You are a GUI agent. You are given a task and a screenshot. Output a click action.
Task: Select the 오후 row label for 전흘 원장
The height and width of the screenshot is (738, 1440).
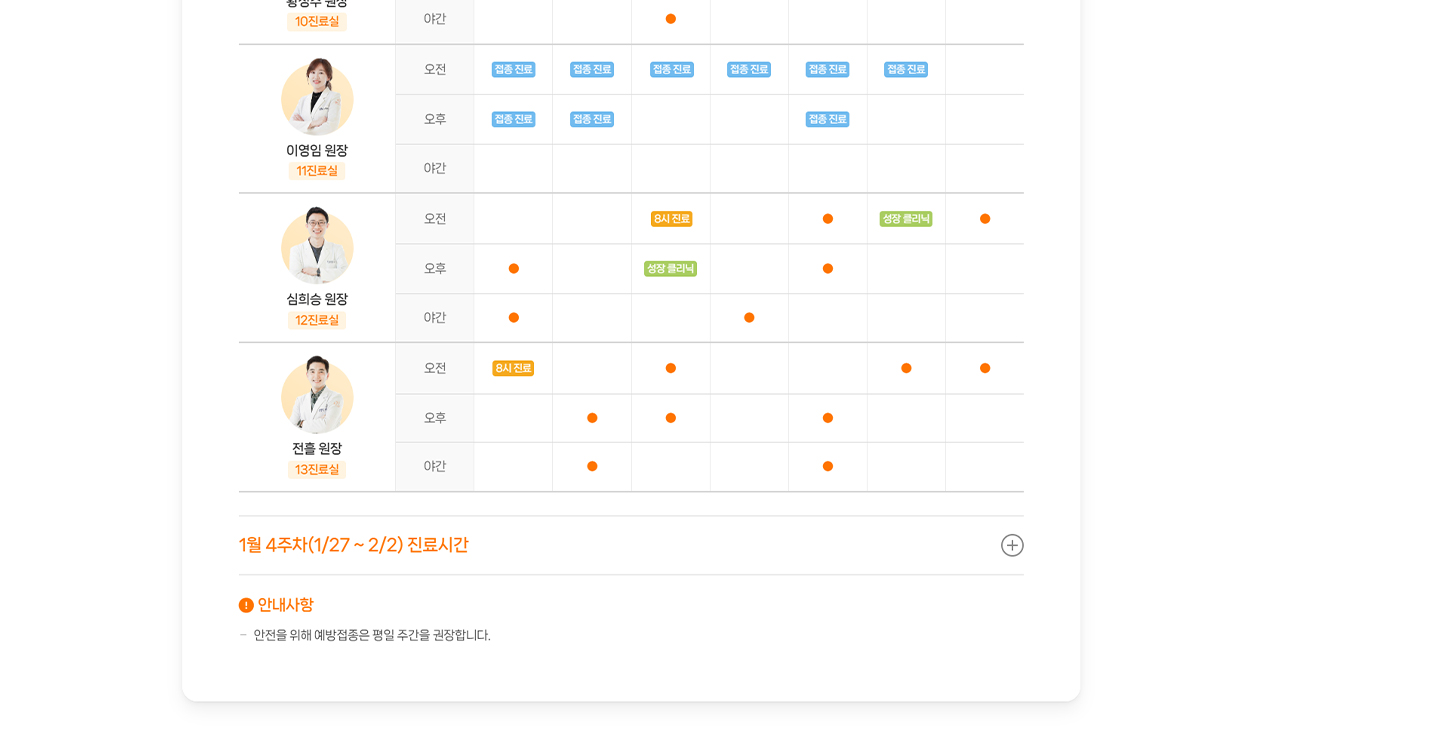pyautogui.click(x=435, y=418)
